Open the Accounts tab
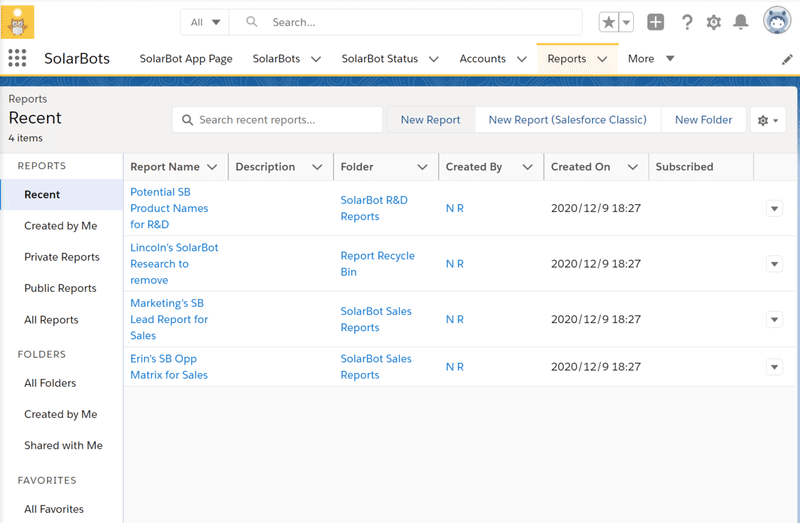Image resolution: width=800 pixels, height=523 pixels. tap(482, 59)
